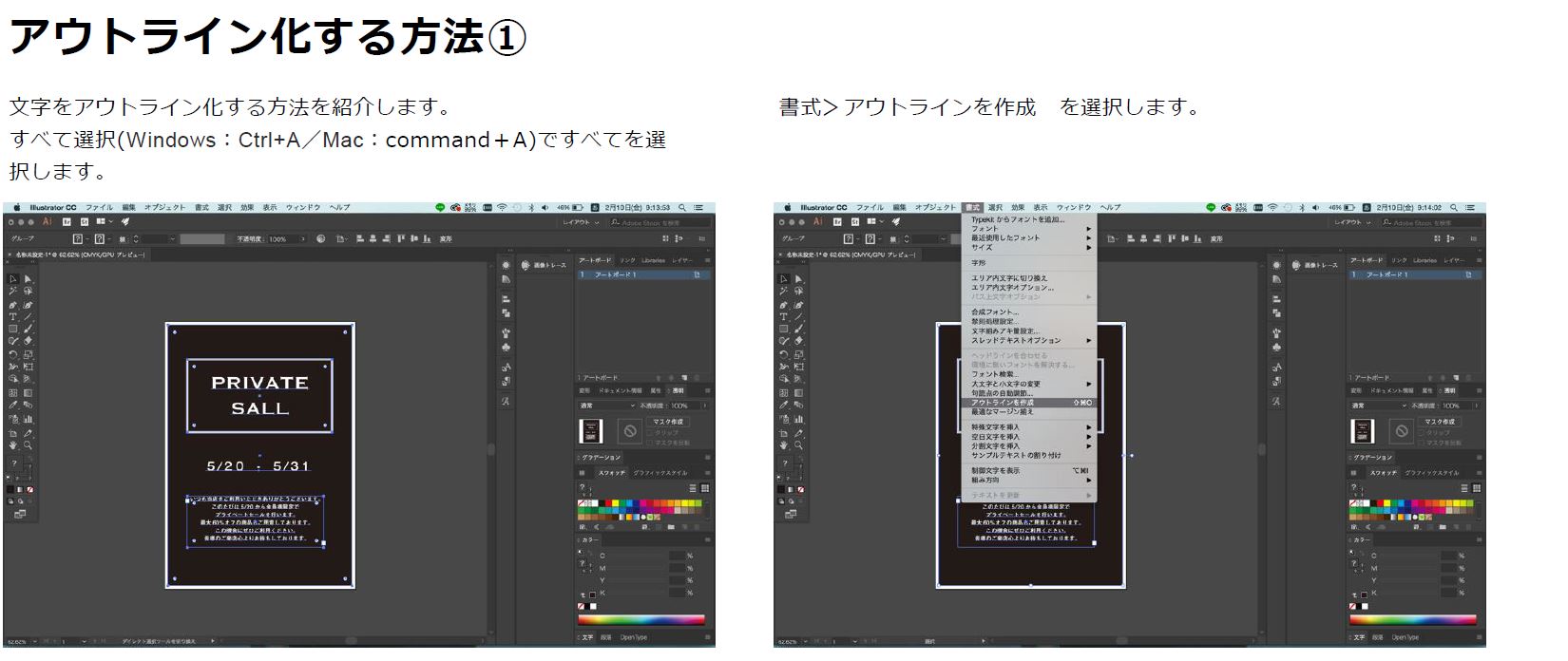Choose Magic Wand tool in left Illustrator screenshot

click(13, 291)
